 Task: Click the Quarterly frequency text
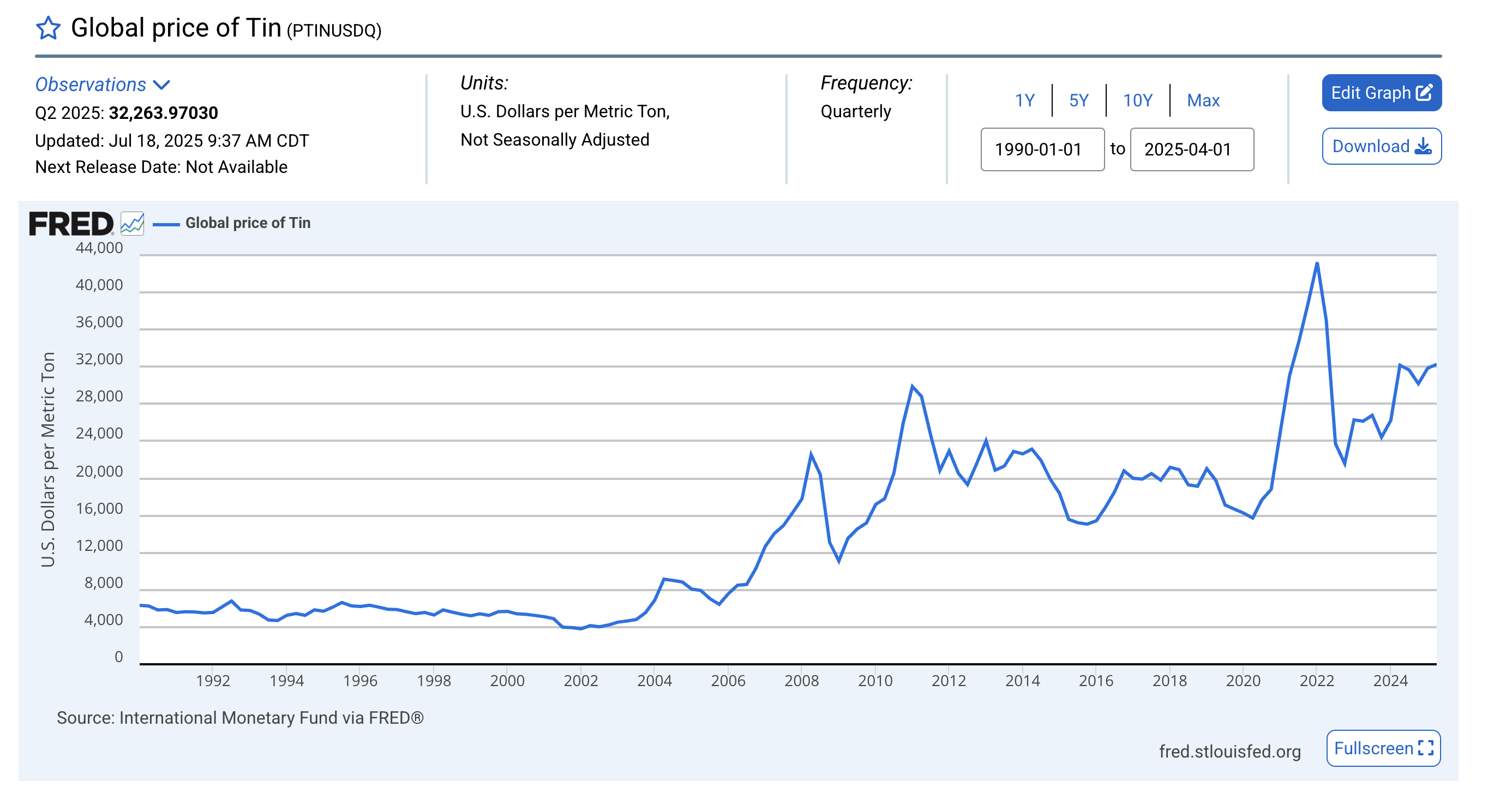[x=855, y=111]
